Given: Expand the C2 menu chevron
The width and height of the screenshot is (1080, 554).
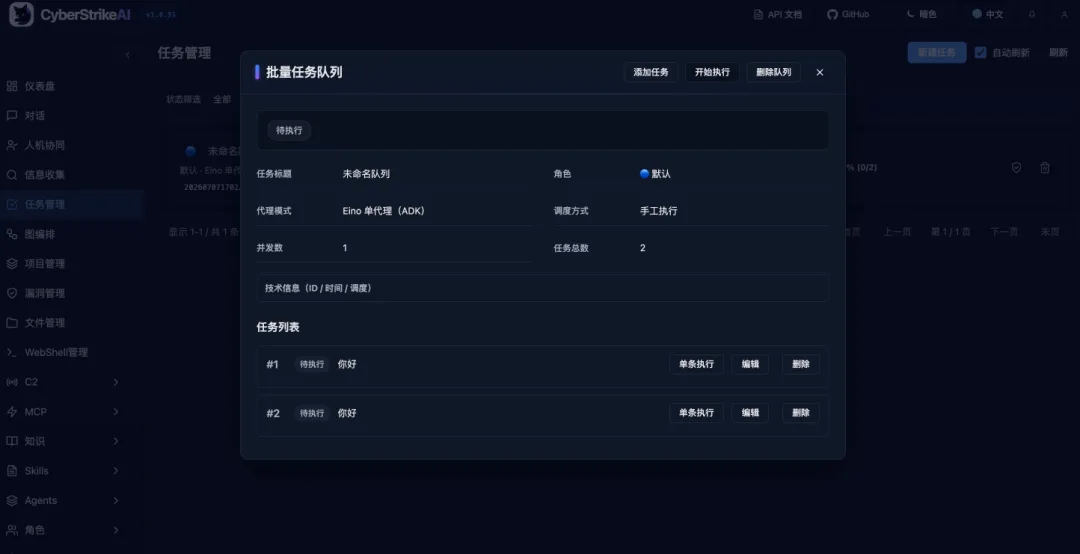Looking at the screenshot, I should 116,382.
